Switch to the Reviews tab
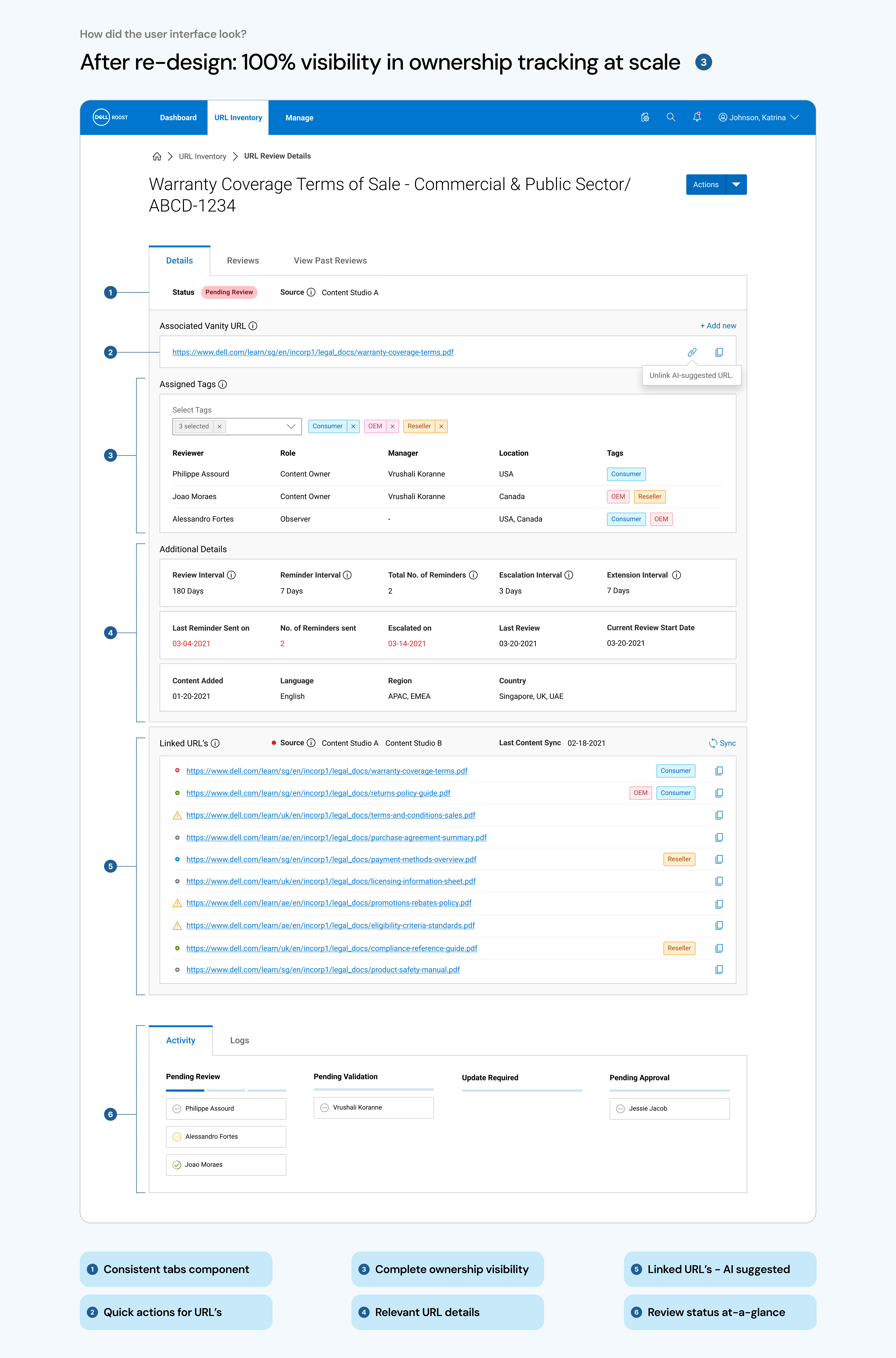Image resolution: width=896 pixels, height=1358 pixels. click(x=243, y=261)
